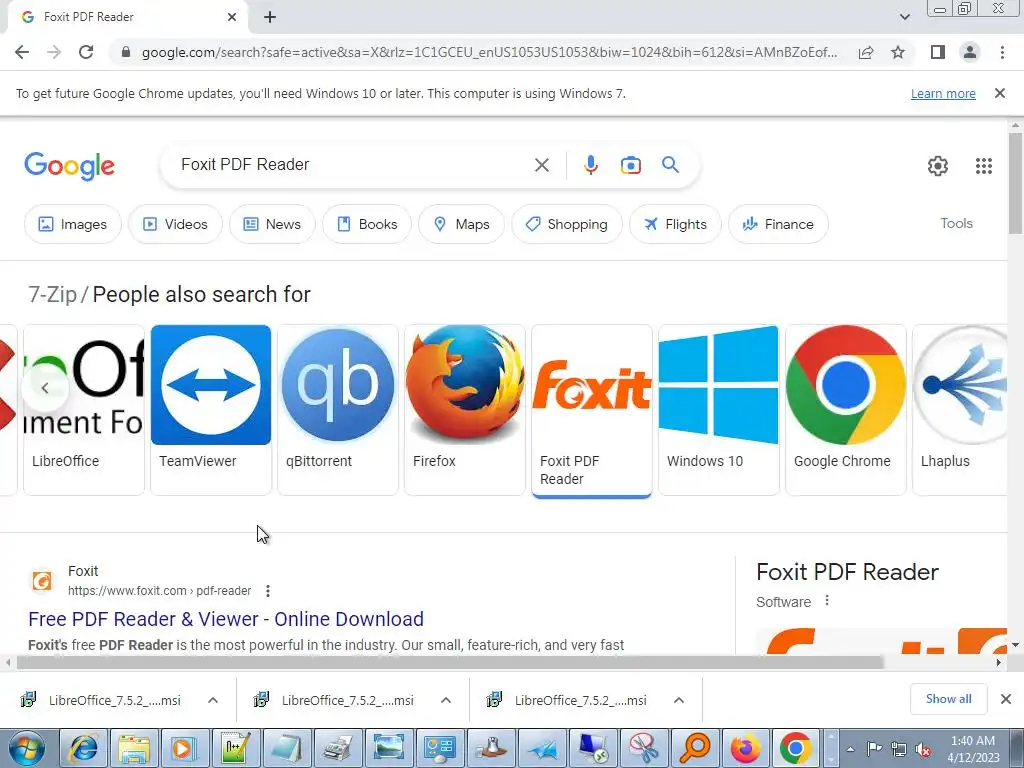Show hidden system tray icons
This screenshot has height=768, width=1024.
(850, 749)
